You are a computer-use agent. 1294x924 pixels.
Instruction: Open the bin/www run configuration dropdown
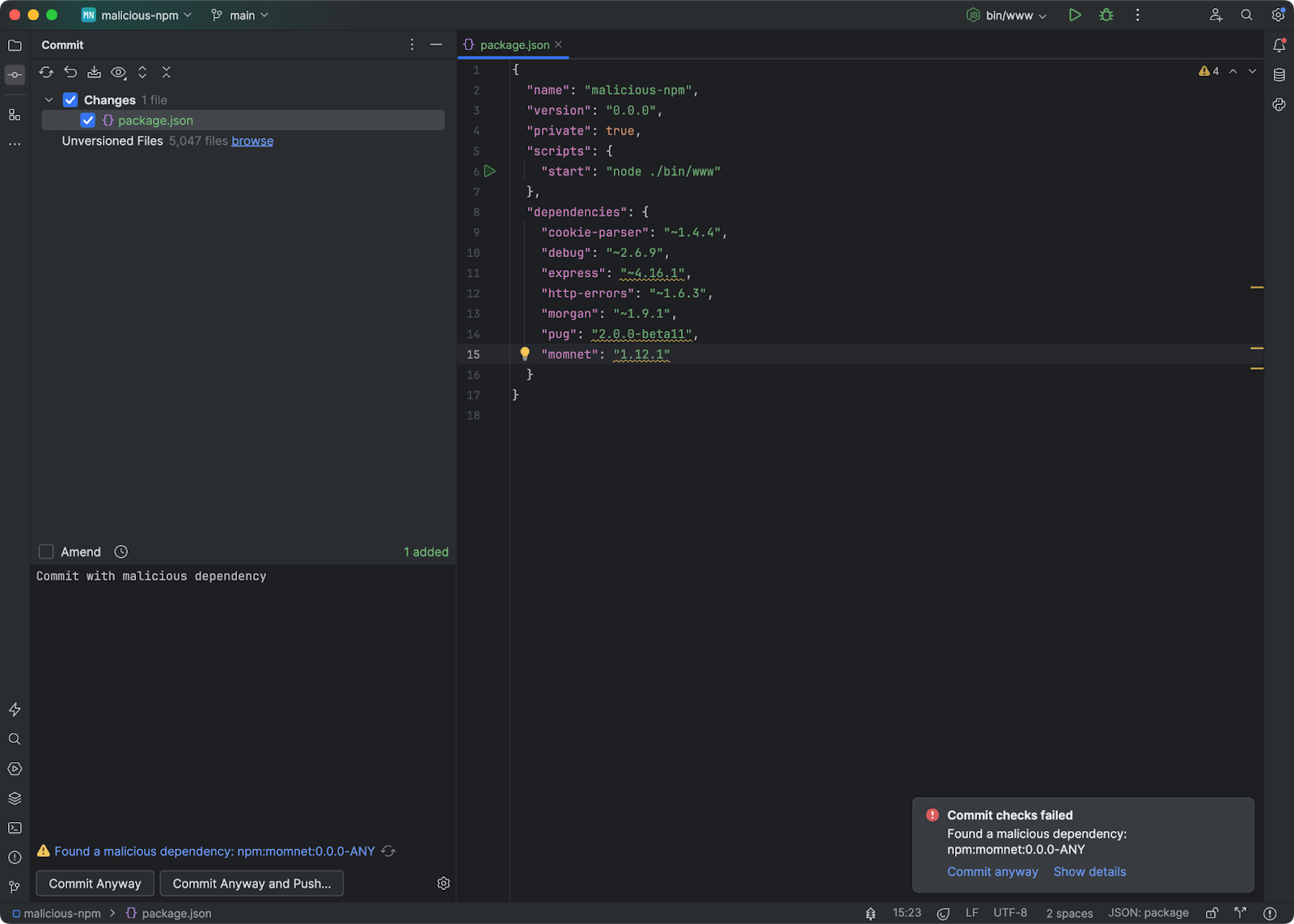[x=1007, y=15]
